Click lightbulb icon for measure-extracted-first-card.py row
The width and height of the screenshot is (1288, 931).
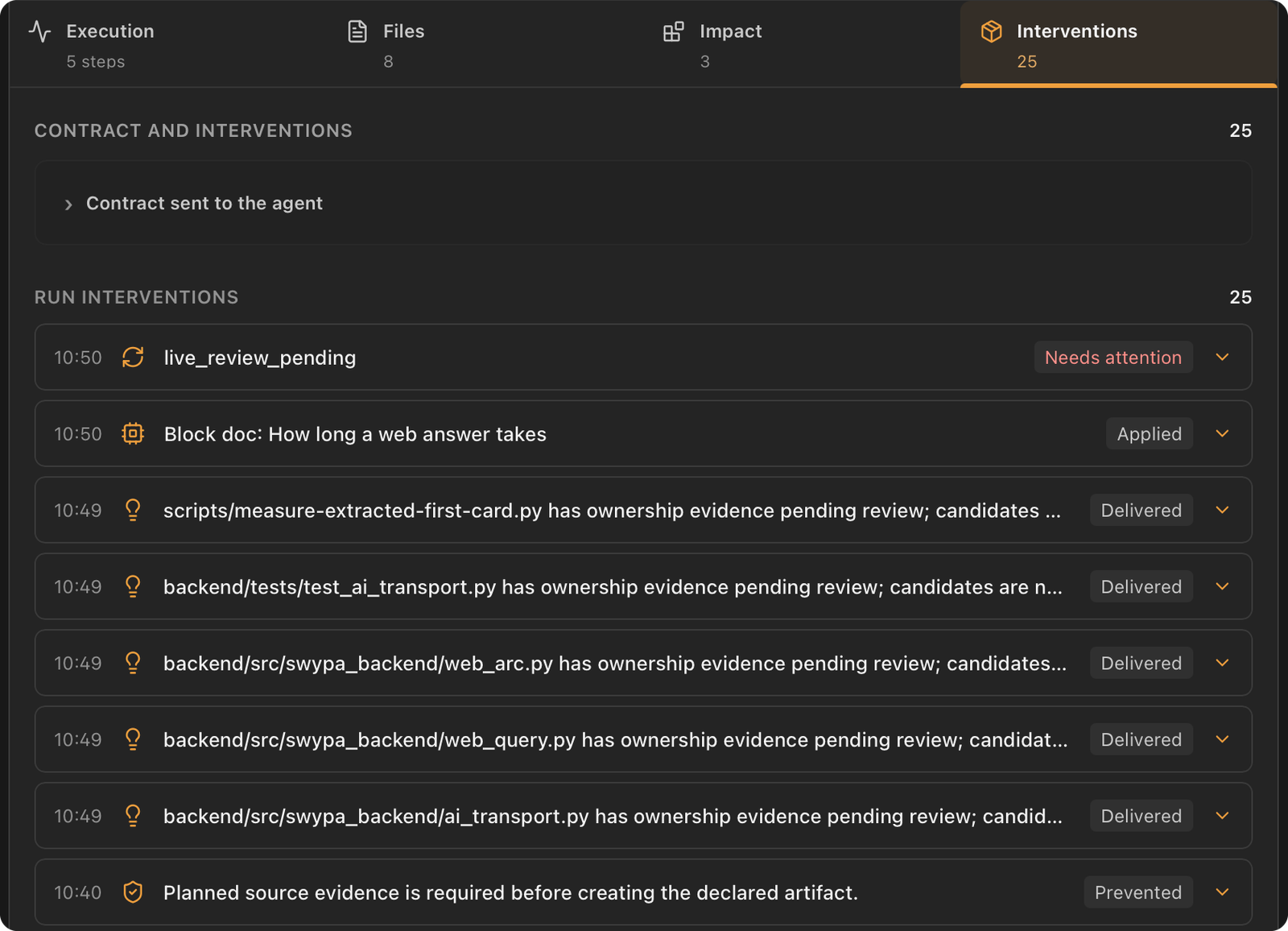point(133,510)
